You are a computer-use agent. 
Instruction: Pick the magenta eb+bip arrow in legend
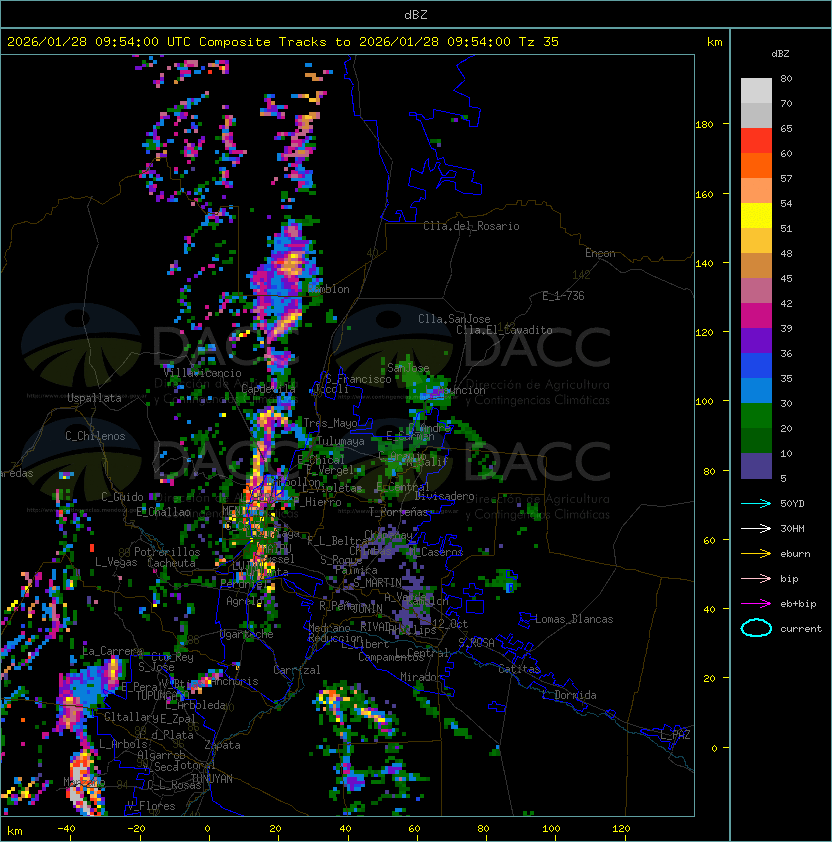coord(756,604)
